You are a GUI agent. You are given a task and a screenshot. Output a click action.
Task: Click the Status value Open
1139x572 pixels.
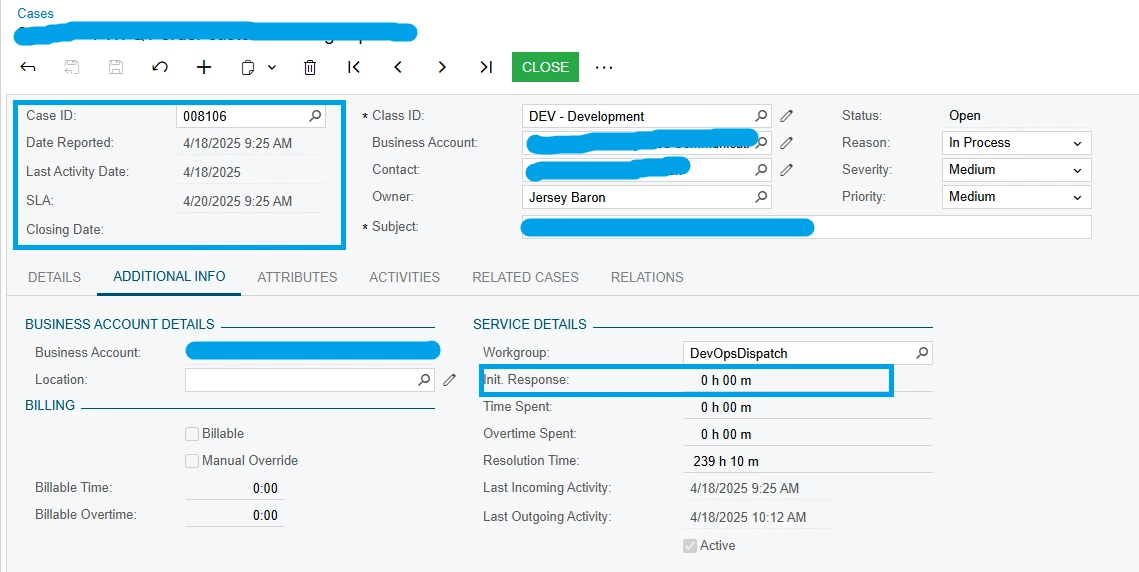coord(965,116)
